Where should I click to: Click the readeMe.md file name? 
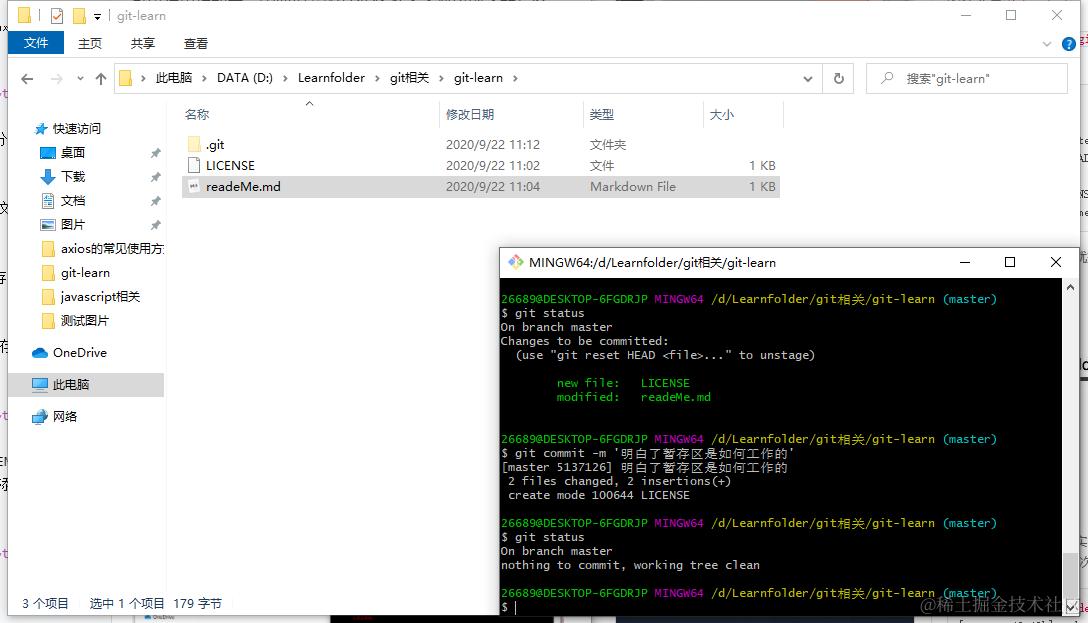coord(244,186)
